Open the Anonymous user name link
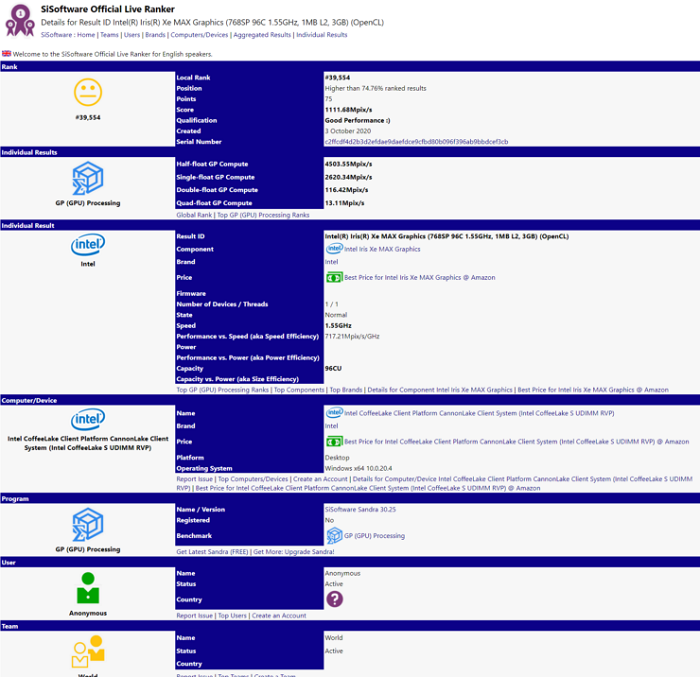700x677 pixels. pyautogui.click(x=342, y=573)
